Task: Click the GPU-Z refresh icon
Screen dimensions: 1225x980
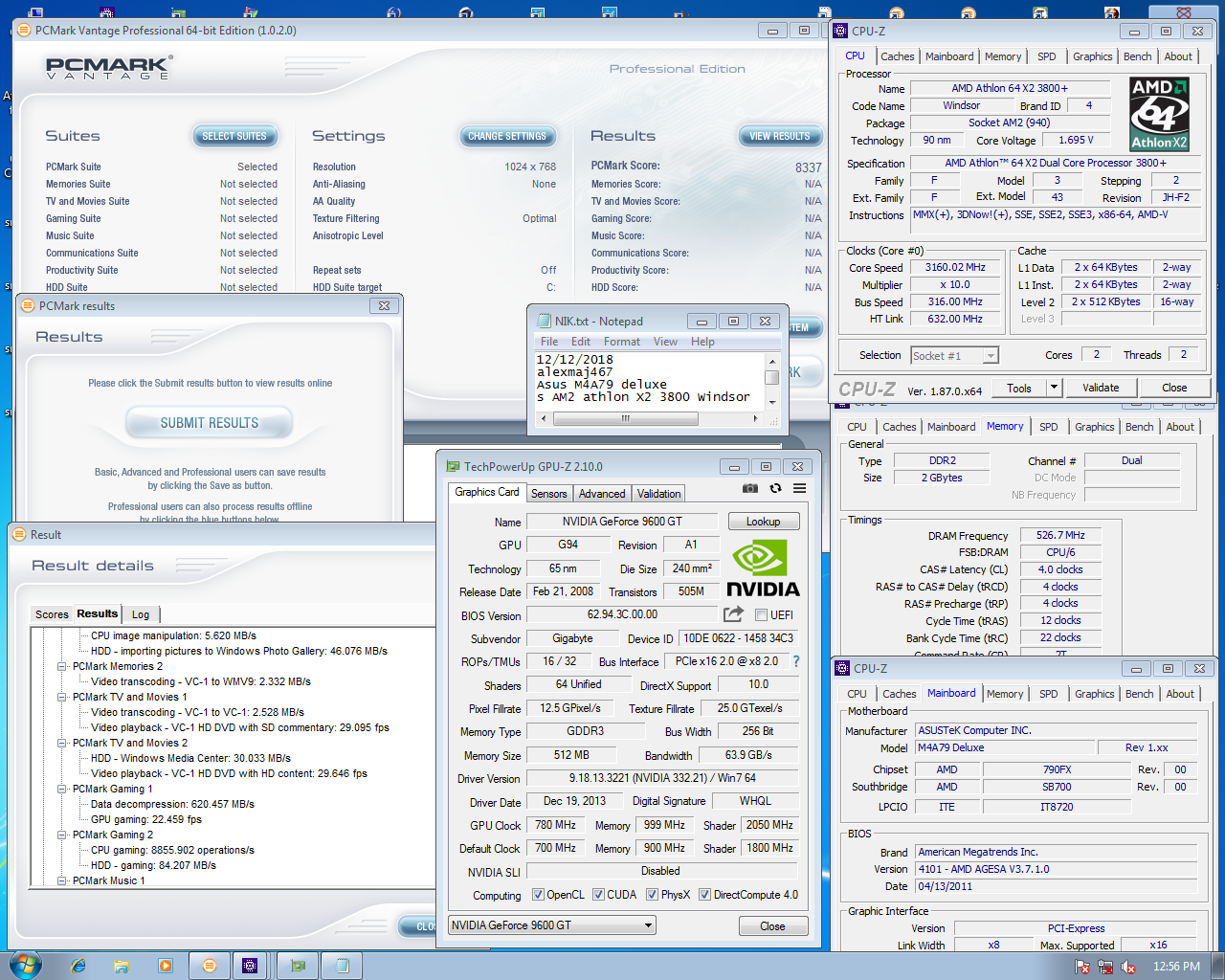Action: pos(775,488)
